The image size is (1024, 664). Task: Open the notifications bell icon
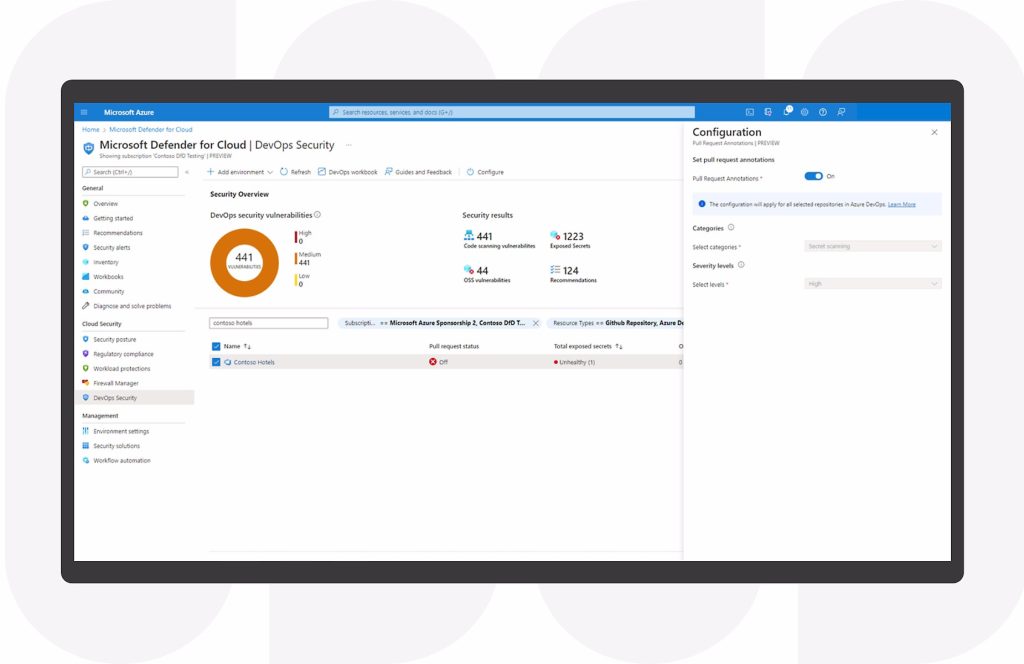point(786,112)
